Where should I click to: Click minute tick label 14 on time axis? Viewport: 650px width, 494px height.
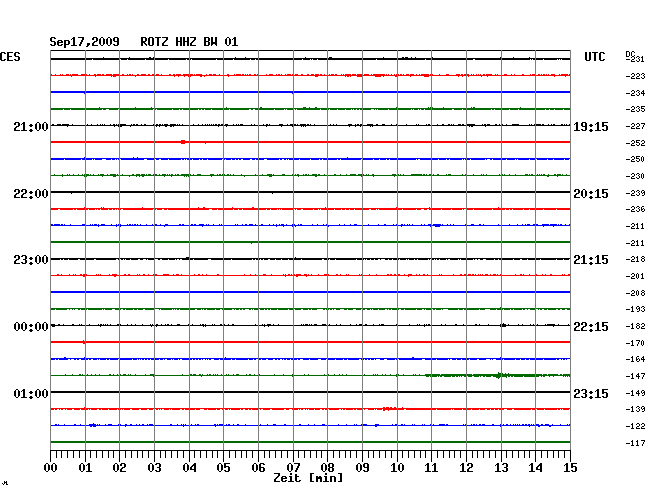tap(535, 468)
